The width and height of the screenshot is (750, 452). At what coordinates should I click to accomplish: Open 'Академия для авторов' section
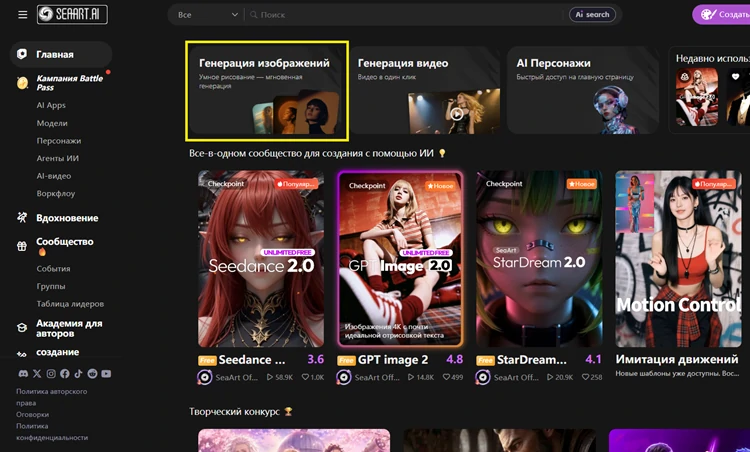click(69, 328)
